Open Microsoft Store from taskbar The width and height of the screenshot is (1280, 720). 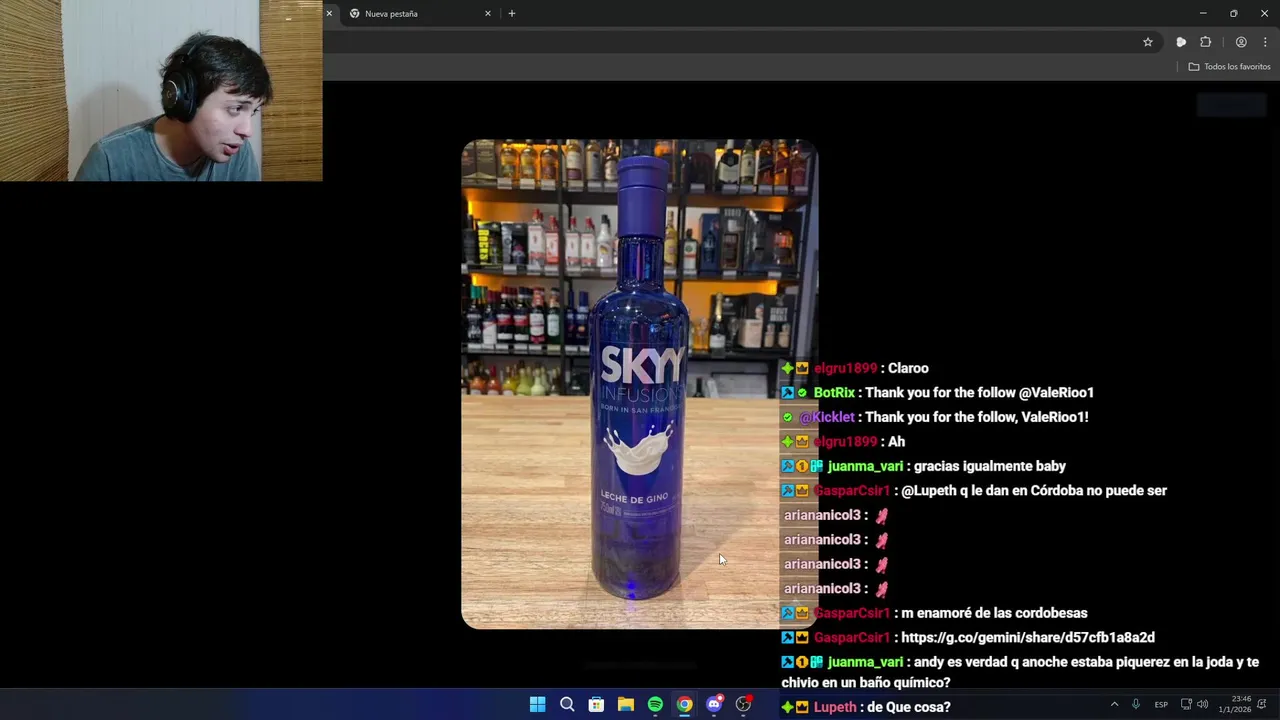click(596, 705)
